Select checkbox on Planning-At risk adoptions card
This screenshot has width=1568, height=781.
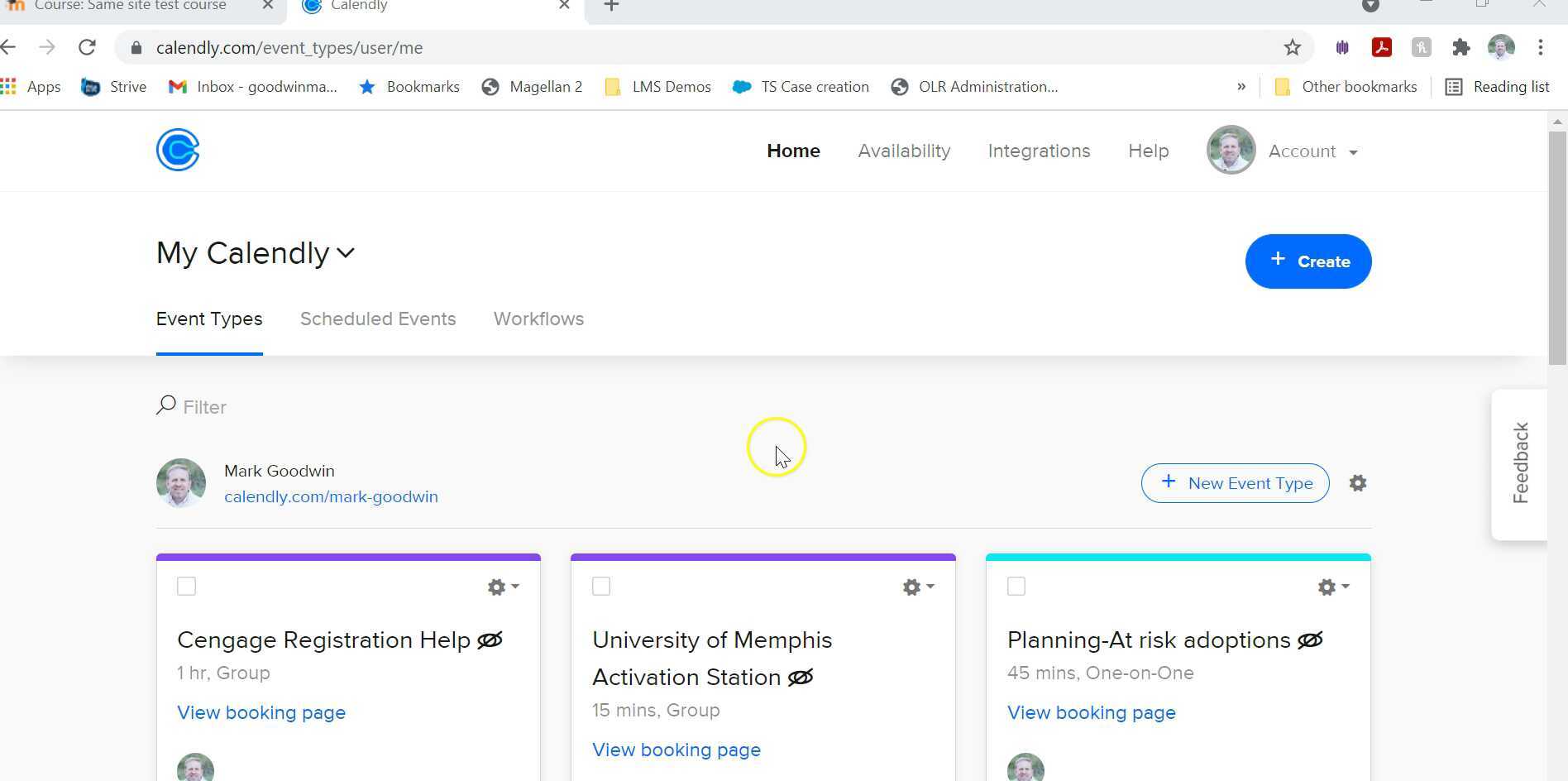(x=1017, y=587)
